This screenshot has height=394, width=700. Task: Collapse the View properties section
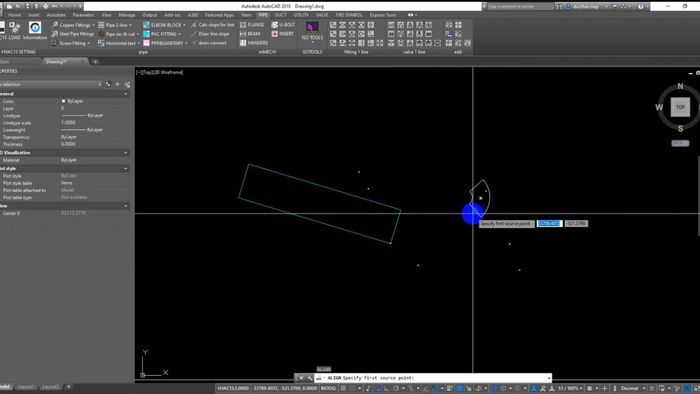[x=125, y=206]
